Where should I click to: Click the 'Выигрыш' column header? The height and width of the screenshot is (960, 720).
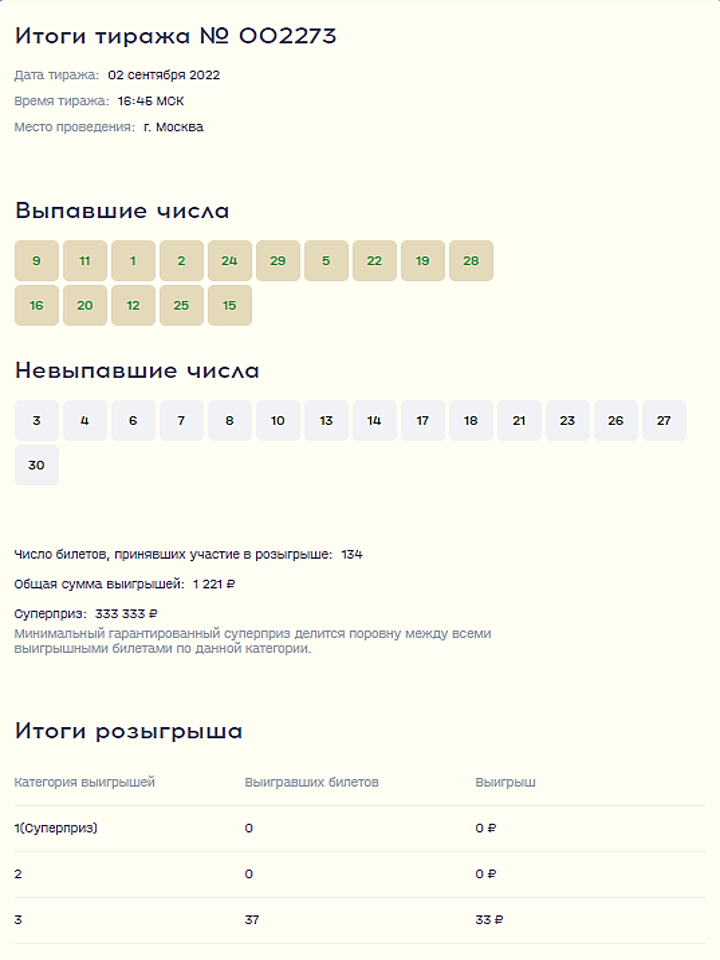505,782
